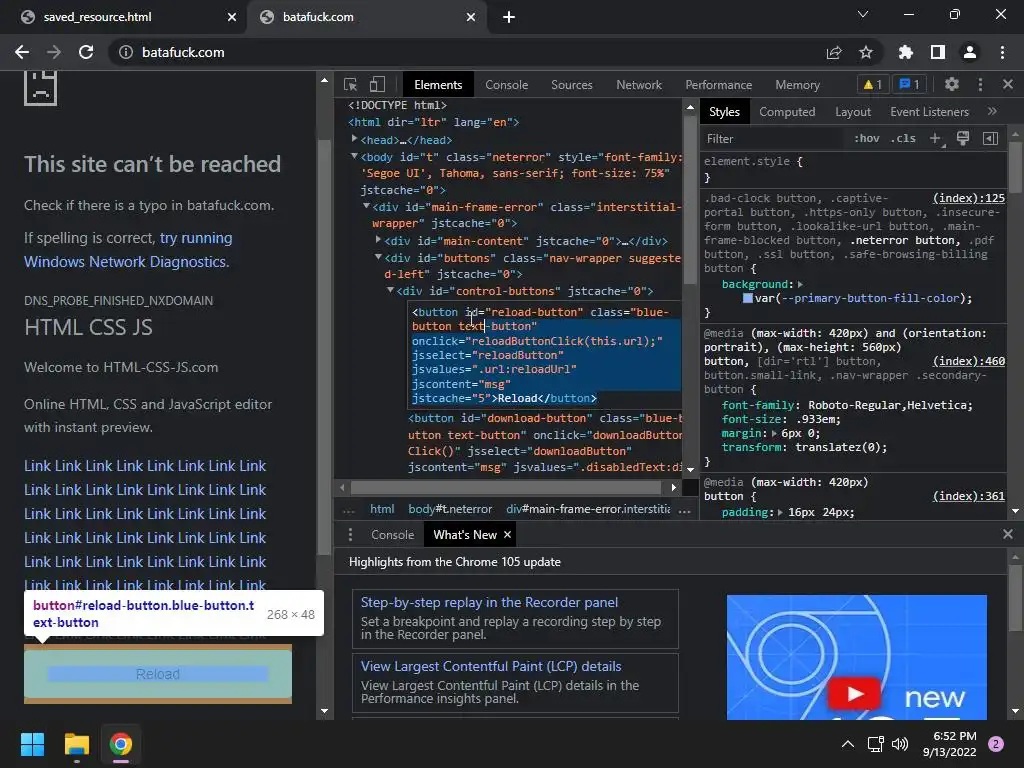Close the What's New tab
Image resolution: width=1024 pixels, height=768 pixels.
[x=507, y=535]
